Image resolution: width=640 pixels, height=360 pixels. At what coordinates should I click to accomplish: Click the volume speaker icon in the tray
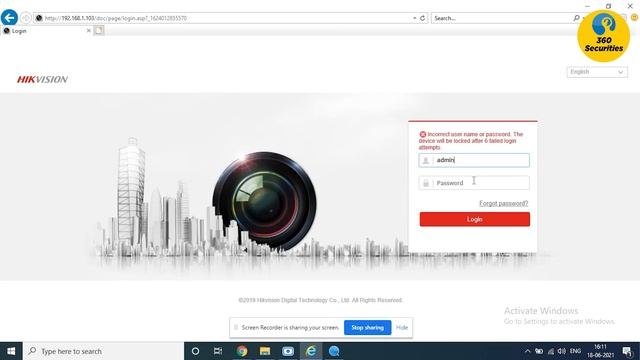pos(562,351)
